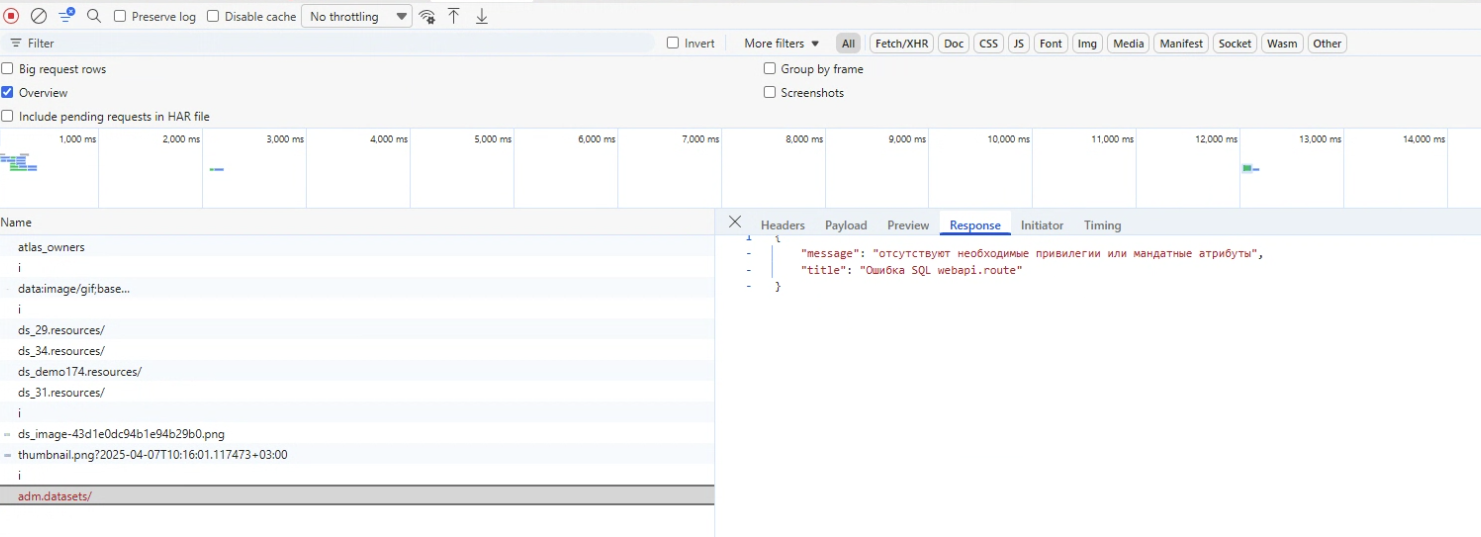The height and width of the screenshot is (537, 1481).
Task: Open the Timing tab
Action: pos(1102,225)
